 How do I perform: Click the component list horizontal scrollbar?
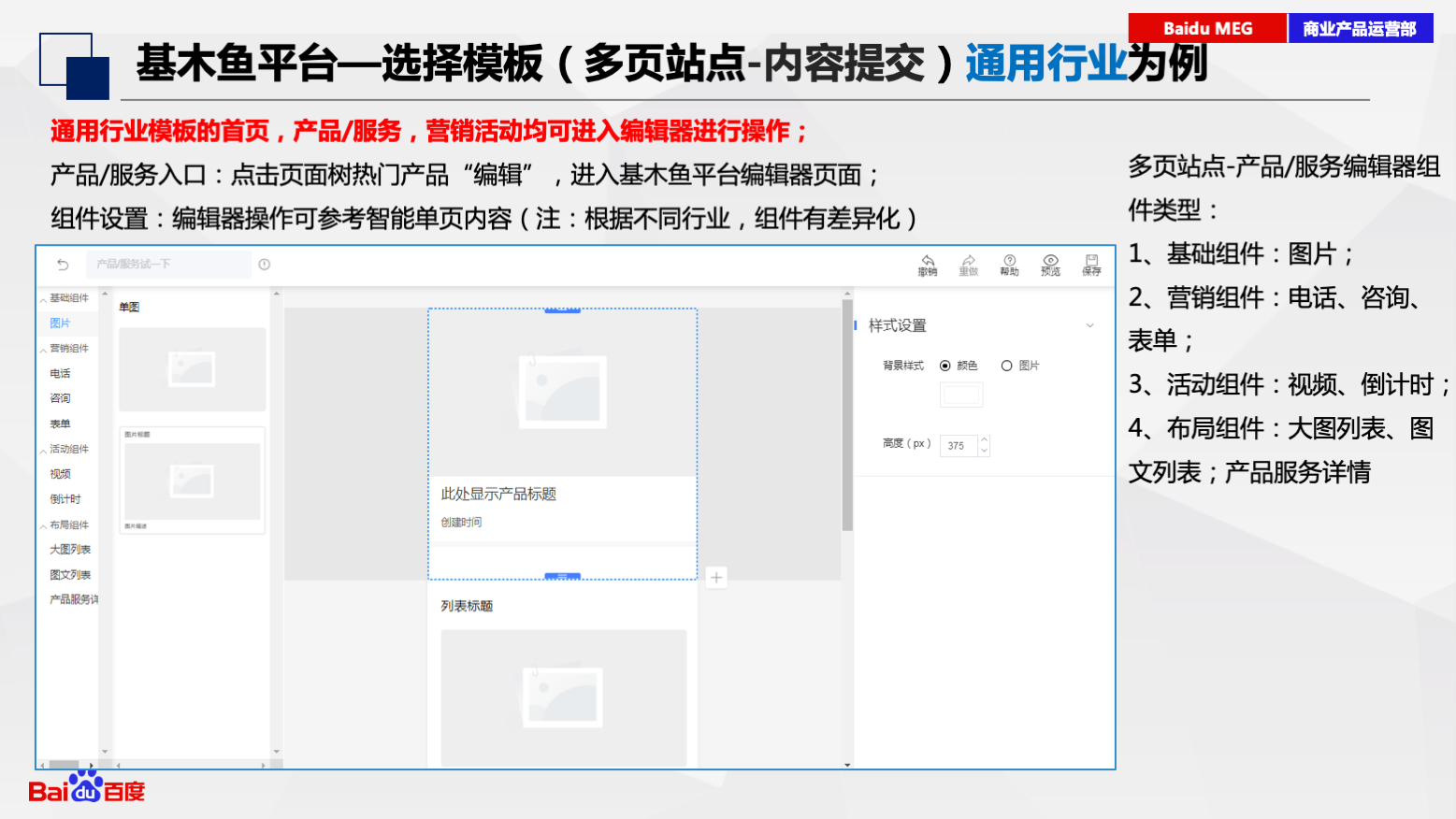click(x=64, y=765)
